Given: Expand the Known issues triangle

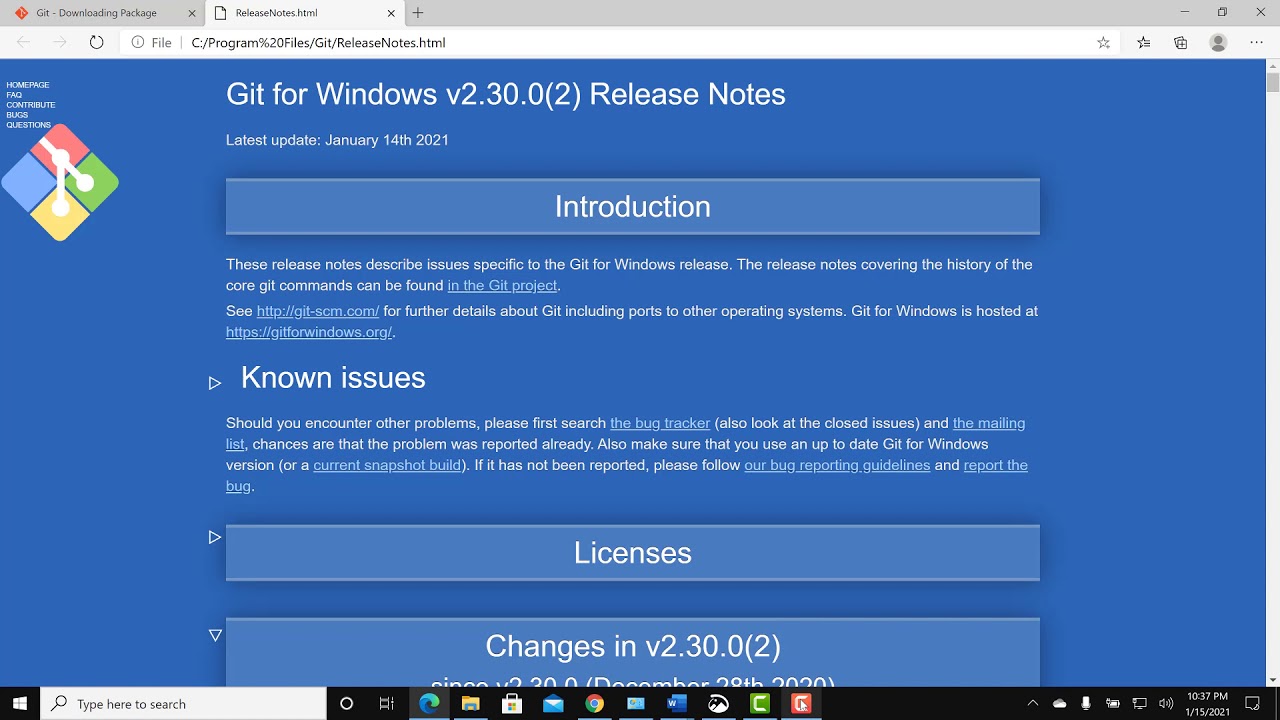Looking at the screenshot, I should 215,383.
